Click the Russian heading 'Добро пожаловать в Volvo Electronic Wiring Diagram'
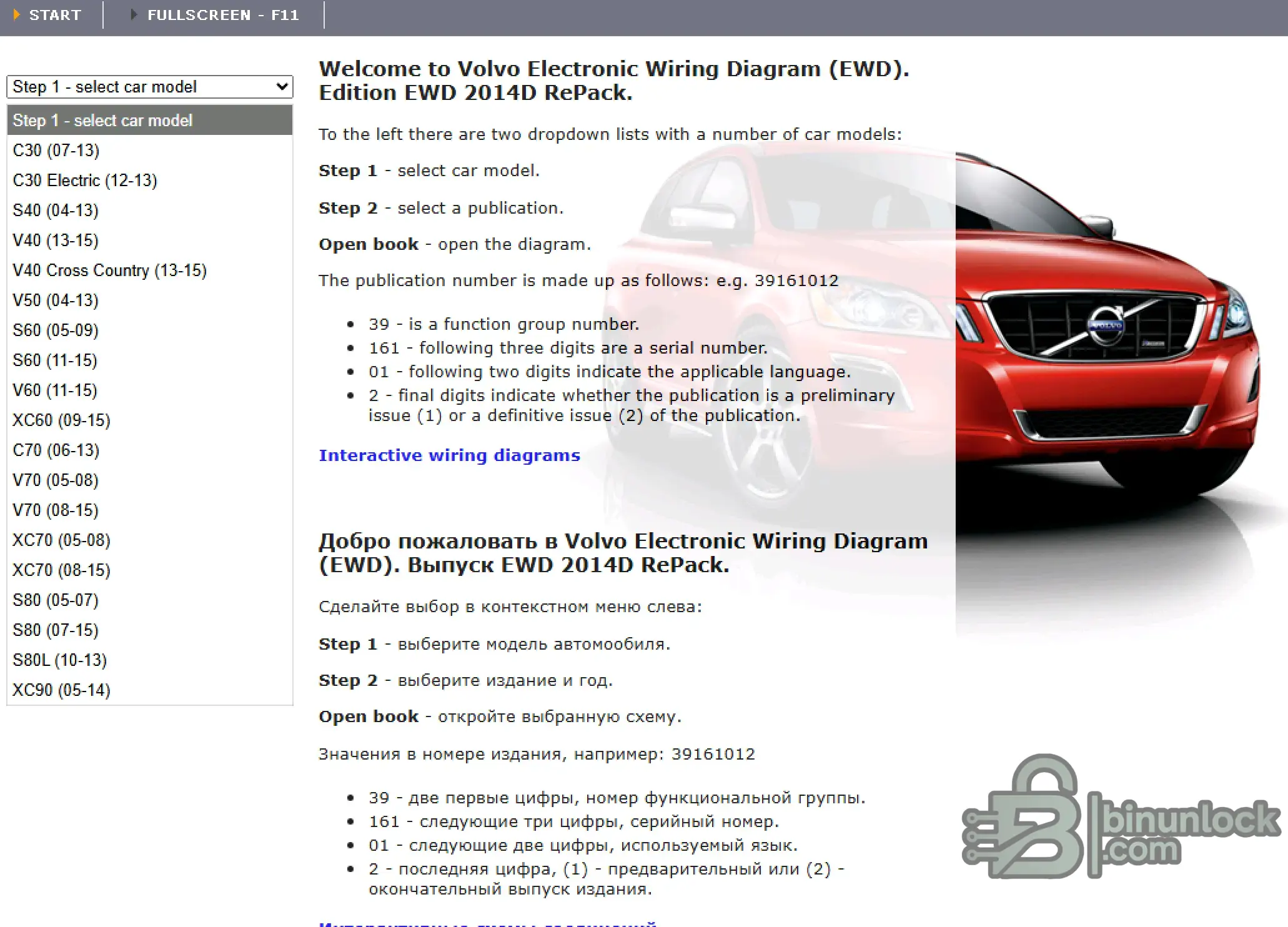Screen dimensions: 1288x927 pyautogui.click(x=623, y=553)
